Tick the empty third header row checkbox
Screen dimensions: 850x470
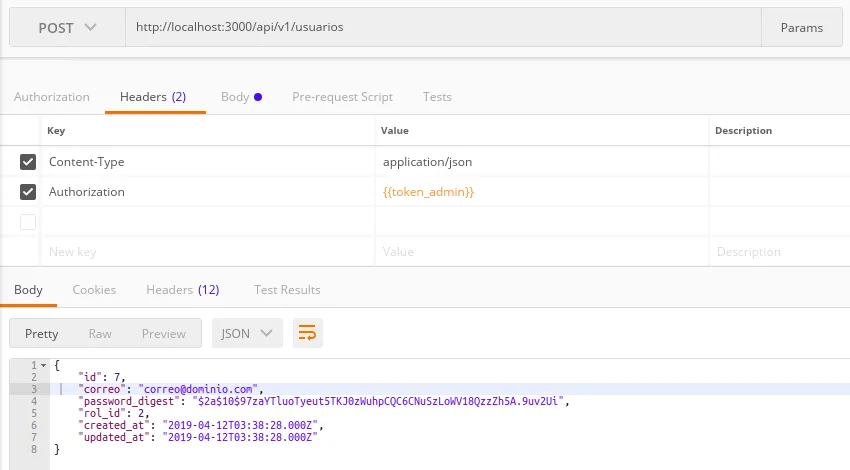28,222
